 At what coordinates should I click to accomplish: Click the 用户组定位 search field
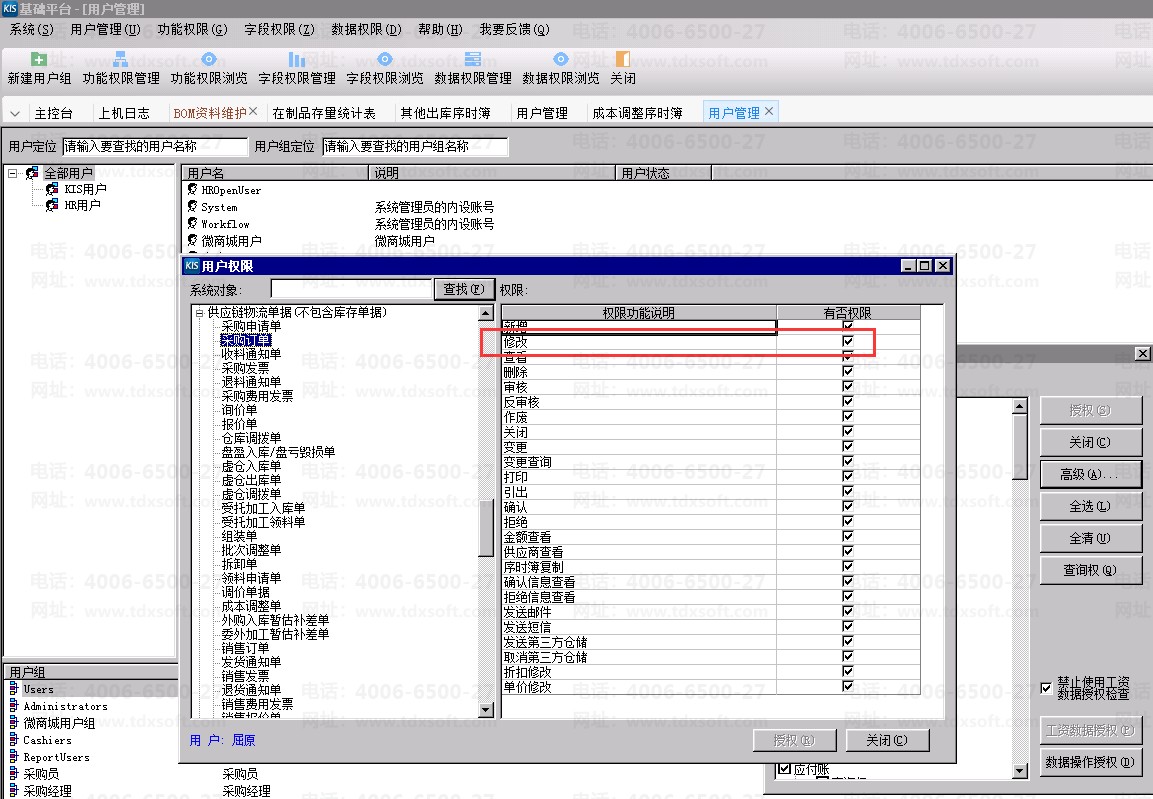tap(415, 146)
